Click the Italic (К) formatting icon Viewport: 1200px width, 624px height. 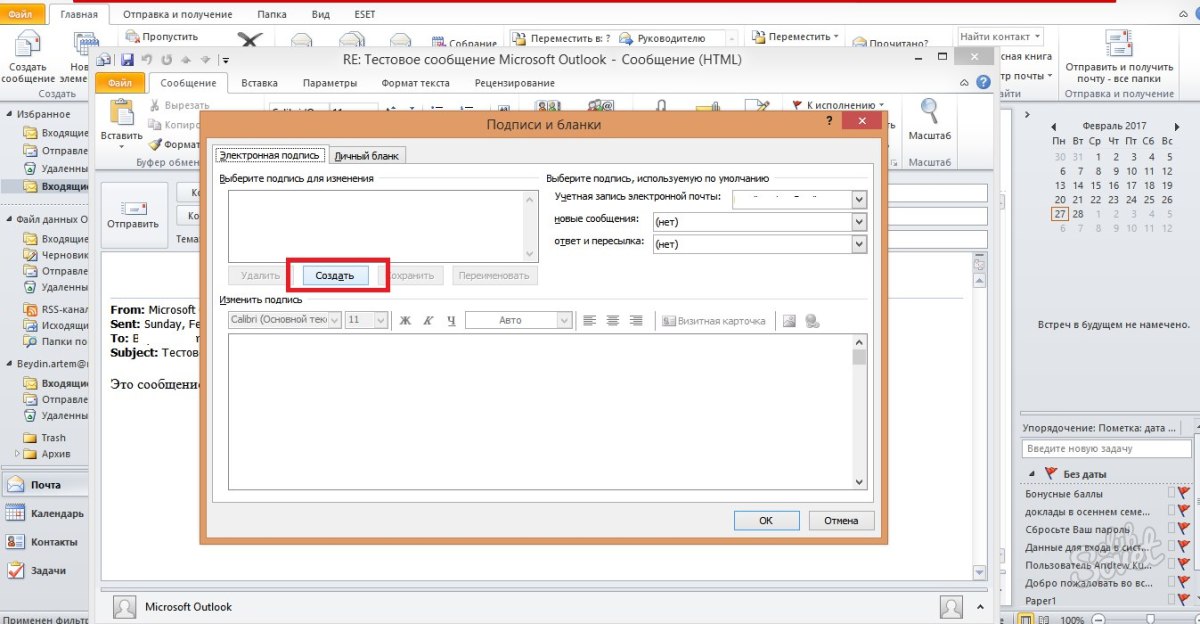[x=428, y=321]
